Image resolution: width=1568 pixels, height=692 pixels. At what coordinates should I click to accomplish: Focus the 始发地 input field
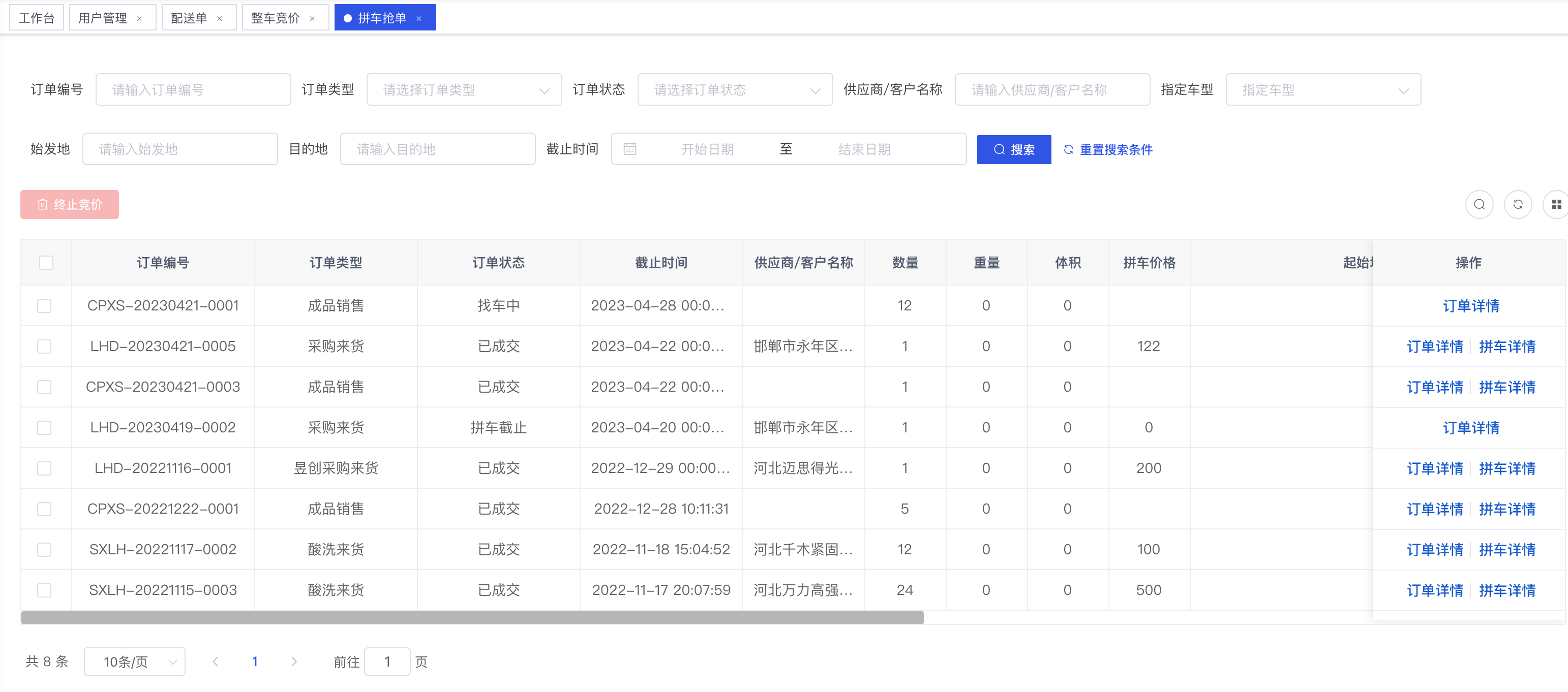pyautogui.click(x=179, y=149)
